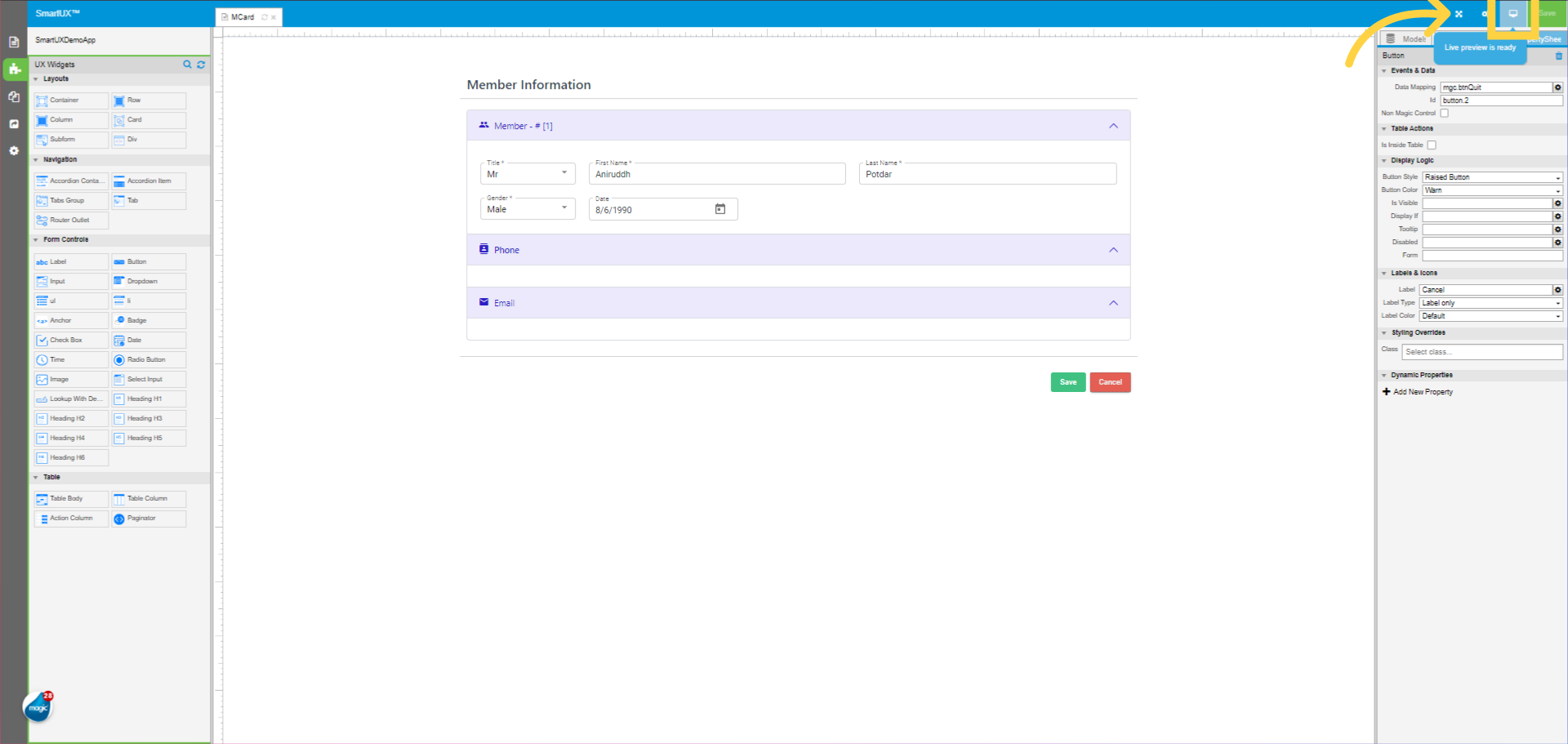The width and height of the screenshot is (1568, 744).
Task: Collapse the Form Controls section
Action: (36, 240)
